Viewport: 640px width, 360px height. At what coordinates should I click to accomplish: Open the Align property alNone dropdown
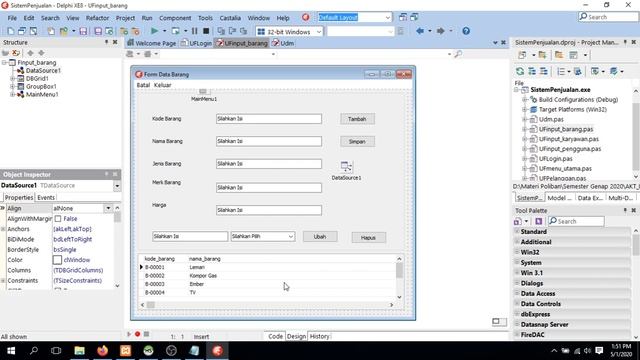click(108, 208)
